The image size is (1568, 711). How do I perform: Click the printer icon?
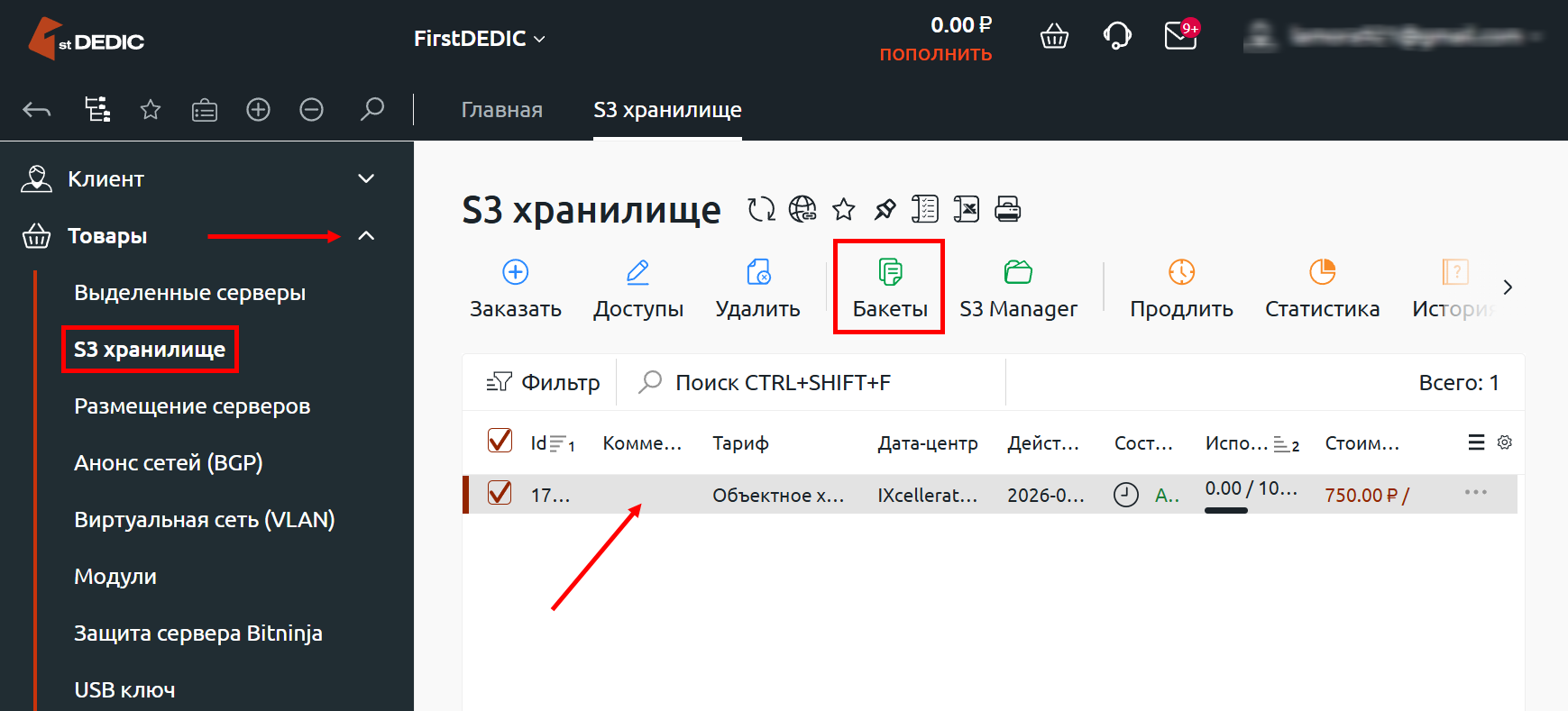click(1007, 209)
